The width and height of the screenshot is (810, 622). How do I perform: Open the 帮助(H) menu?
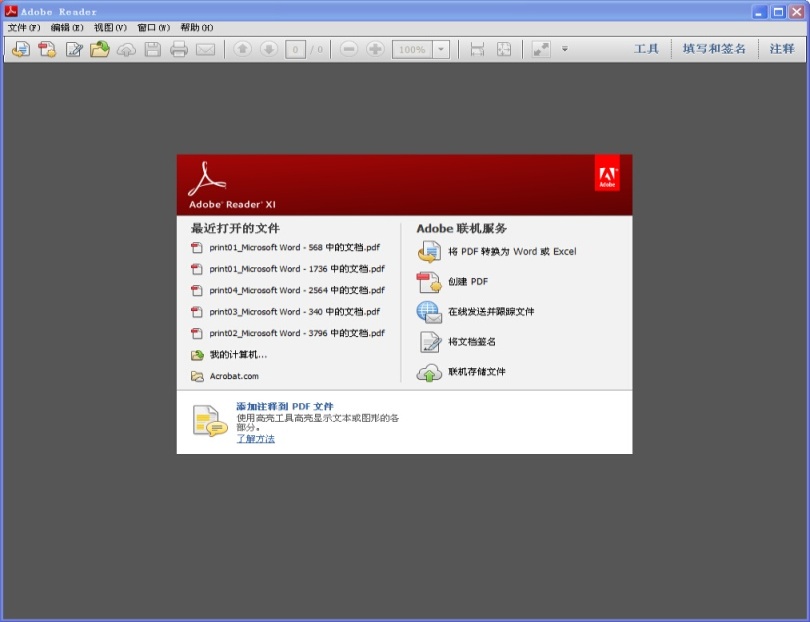pos(197,27)
